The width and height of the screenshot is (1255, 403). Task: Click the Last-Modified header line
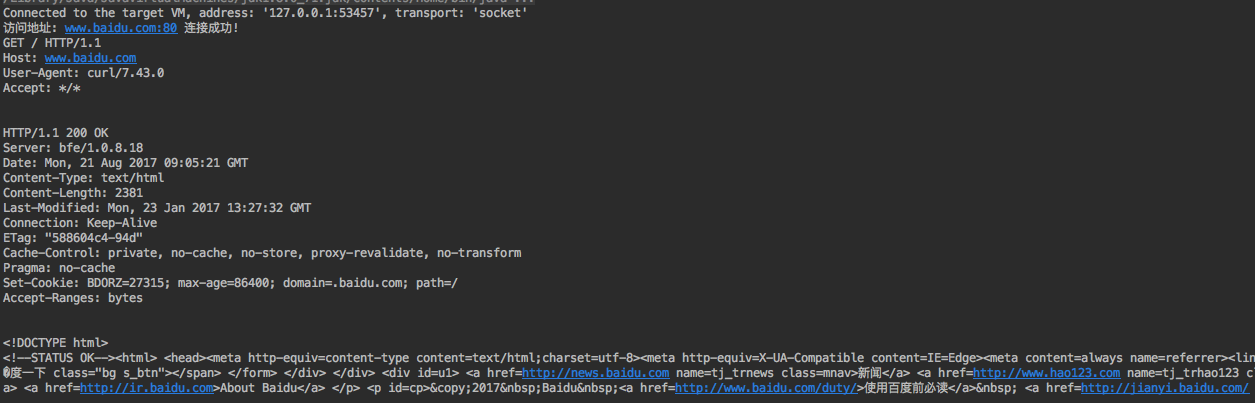tap(156, 208)
